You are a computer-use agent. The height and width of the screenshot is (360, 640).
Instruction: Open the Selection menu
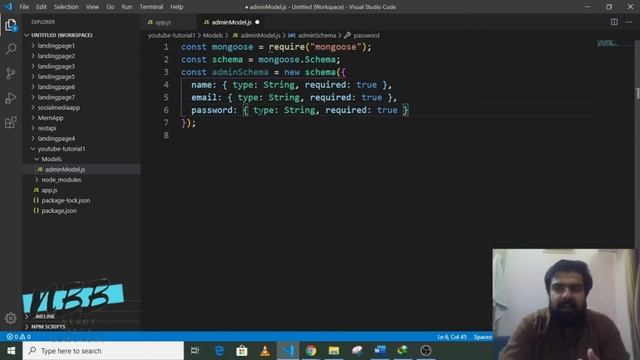pyautogui.click(x=66, y=7)
